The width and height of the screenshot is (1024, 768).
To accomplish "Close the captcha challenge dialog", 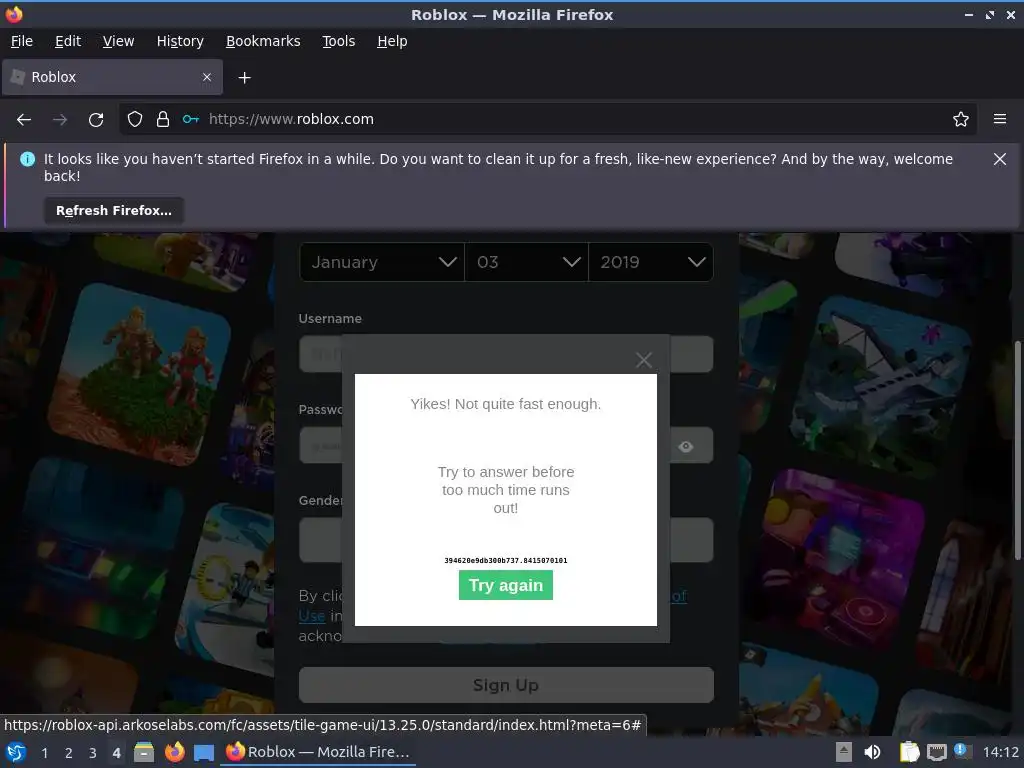I will tap(644, 360).
